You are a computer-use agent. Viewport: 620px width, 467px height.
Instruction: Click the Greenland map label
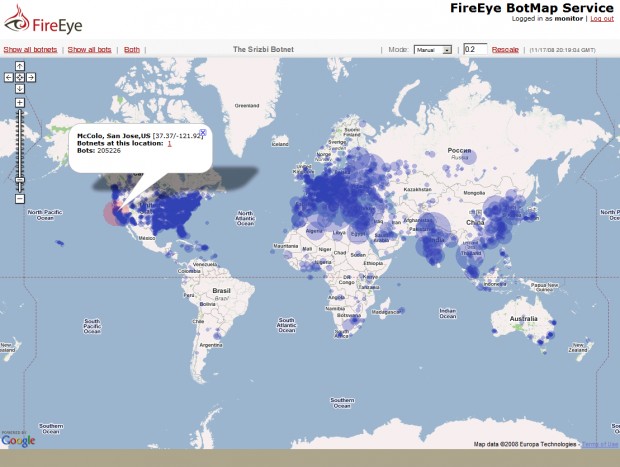pyautogui.click(x=247, y=106)
